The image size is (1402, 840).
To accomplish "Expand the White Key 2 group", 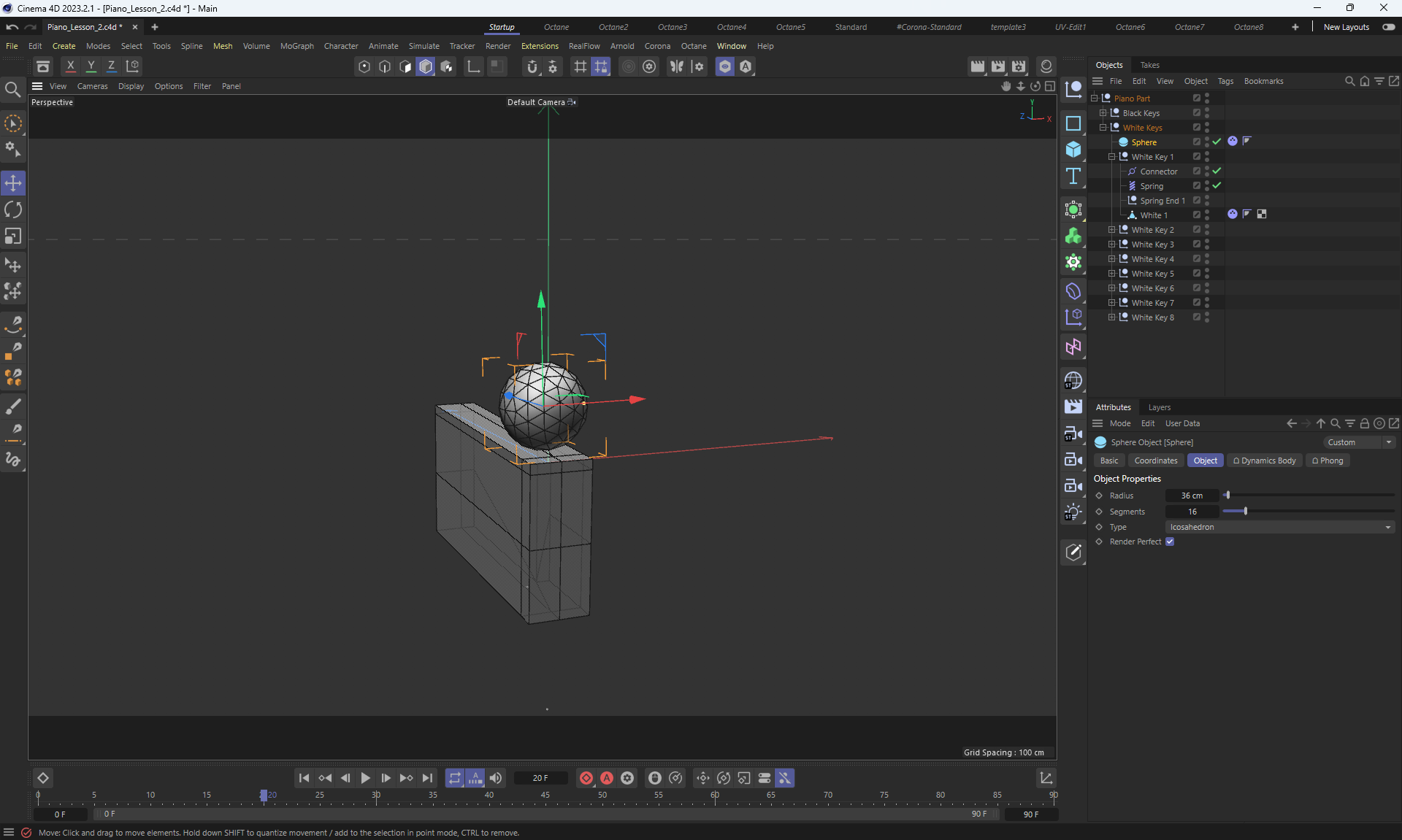I will click(x=1111, y=230).
